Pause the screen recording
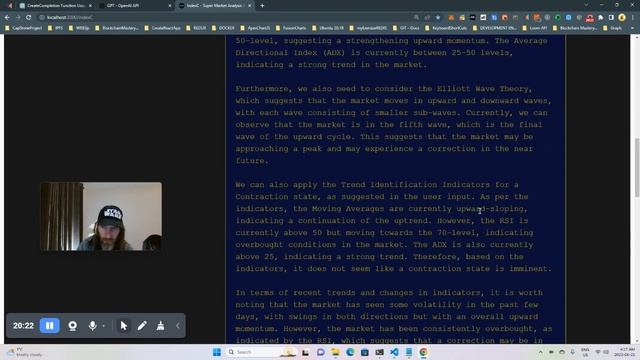This screenshot has width=640, height=360. [49, 326]
